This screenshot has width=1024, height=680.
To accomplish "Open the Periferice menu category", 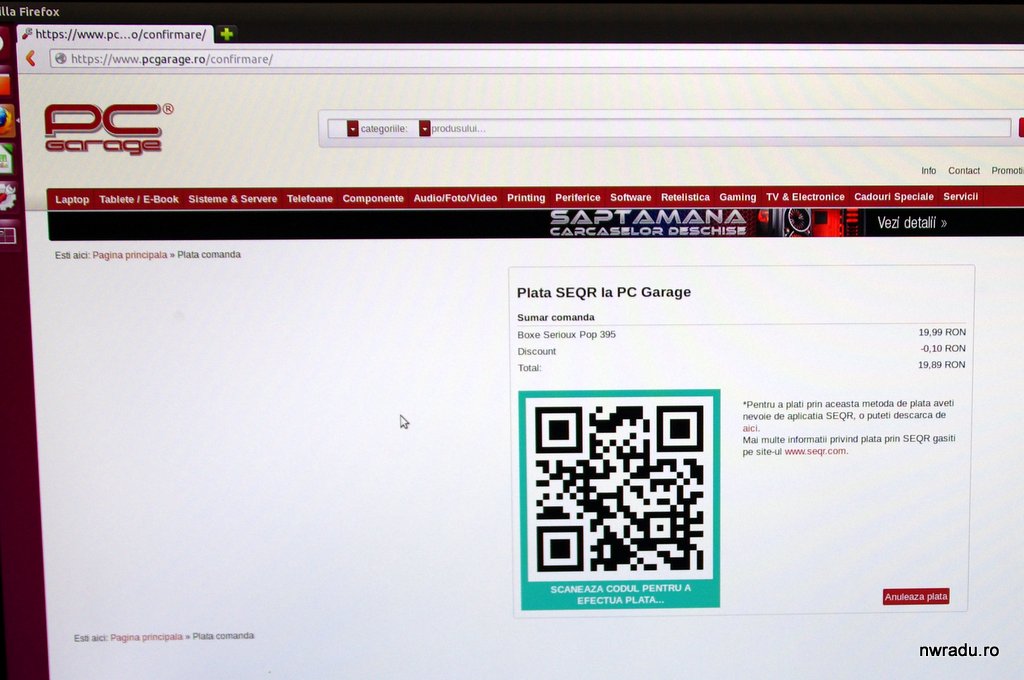I will [x=577, y=197].
